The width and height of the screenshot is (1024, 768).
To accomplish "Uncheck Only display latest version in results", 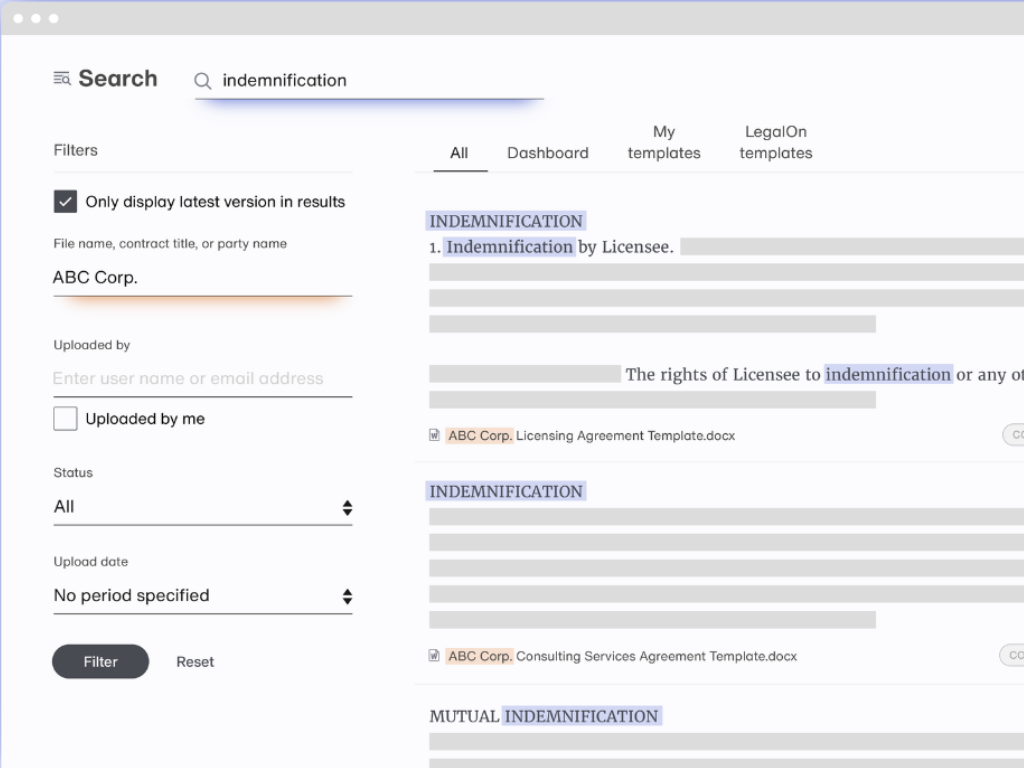I will click(x=65, y=201).
